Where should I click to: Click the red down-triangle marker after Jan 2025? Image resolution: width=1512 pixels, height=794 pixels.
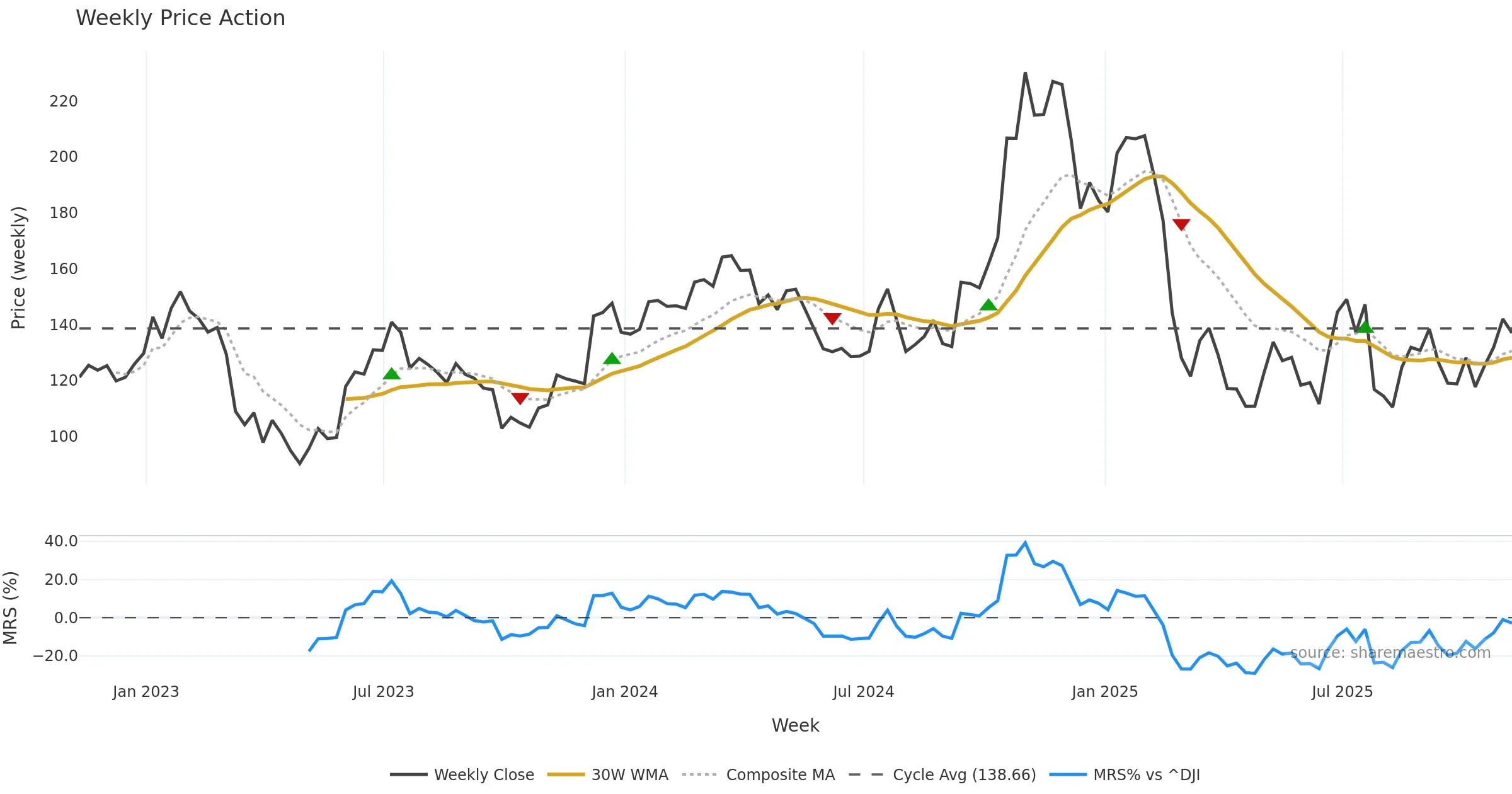click(1181, 224)
